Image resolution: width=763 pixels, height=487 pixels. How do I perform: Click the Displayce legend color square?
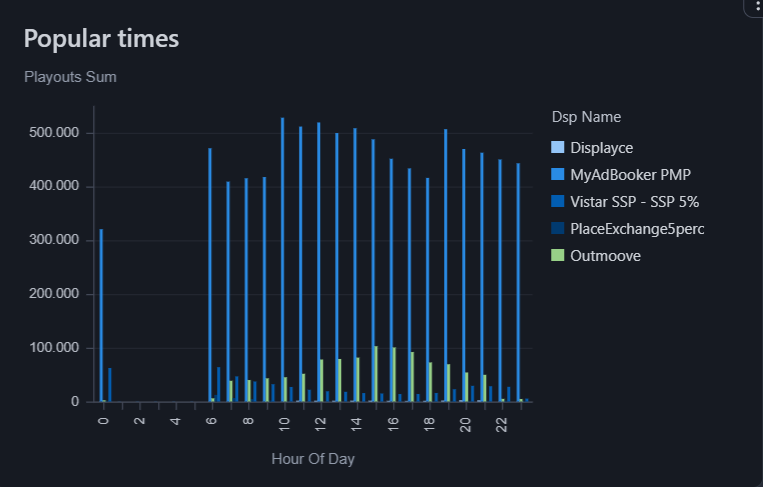coord(558,148)
